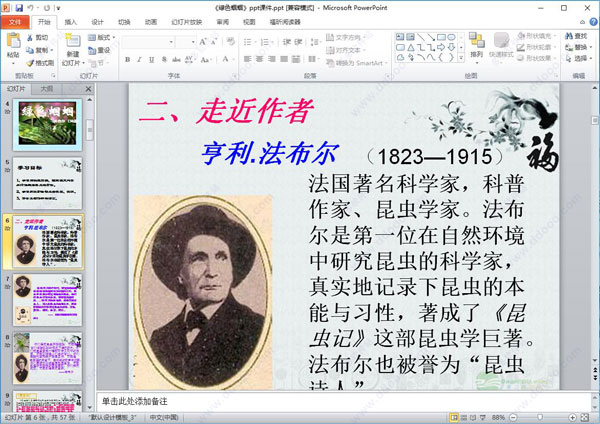Select the oval shape in shapes gallery
600x424 pixels.
(452, 37)
